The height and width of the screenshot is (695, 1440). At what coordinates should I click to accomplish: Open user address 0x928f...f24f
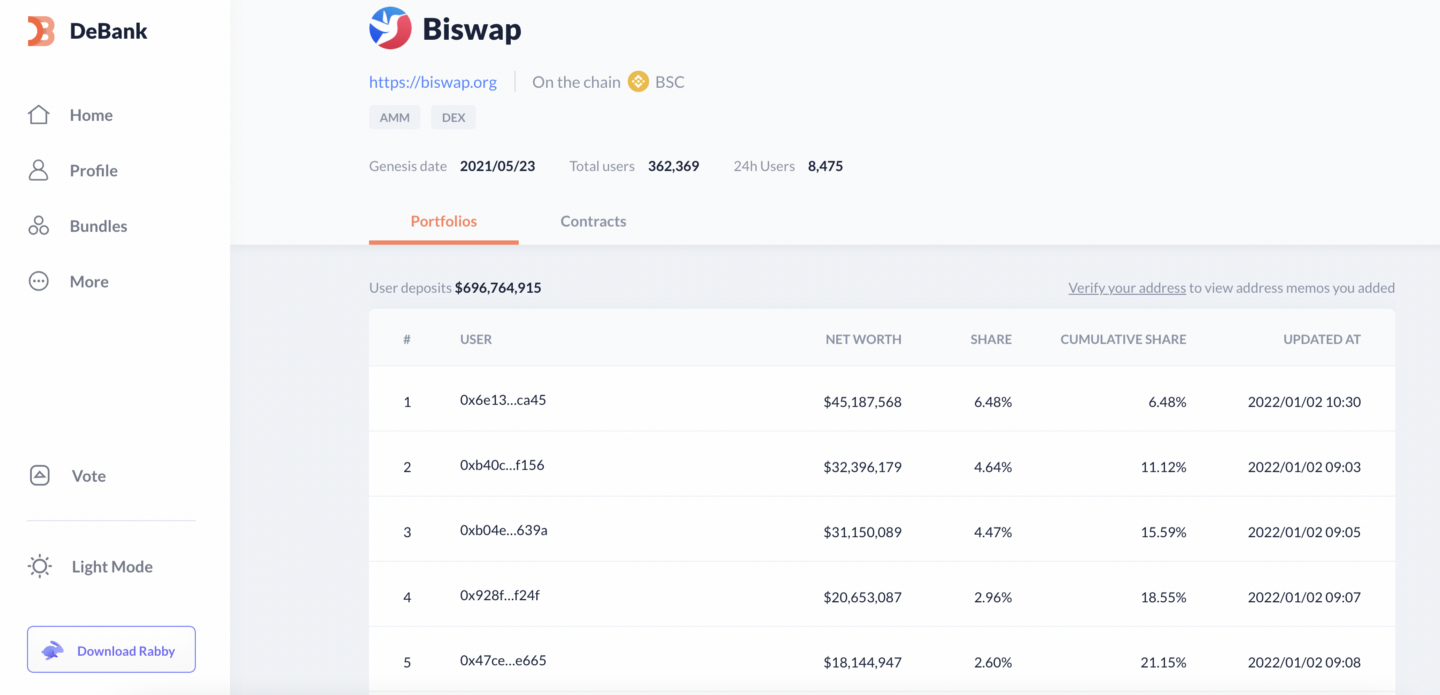500,595
